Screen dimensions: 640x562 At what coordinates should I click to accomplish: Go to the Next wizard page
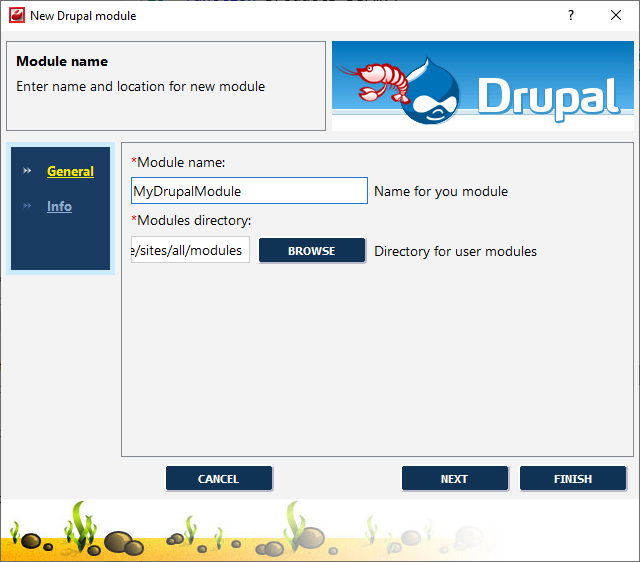pyautogui.click(x=455, y=478)
